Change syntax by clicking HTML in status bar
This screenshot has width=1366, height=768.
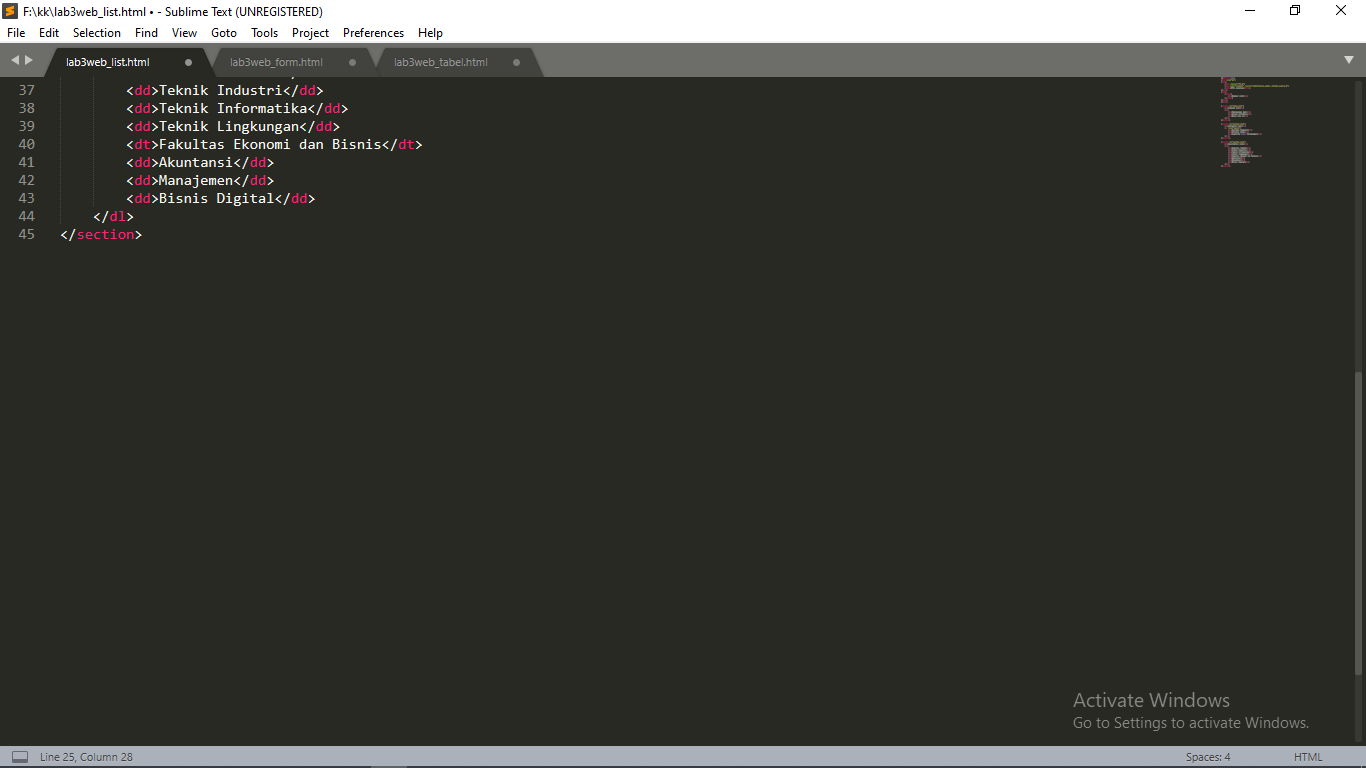1308,757
